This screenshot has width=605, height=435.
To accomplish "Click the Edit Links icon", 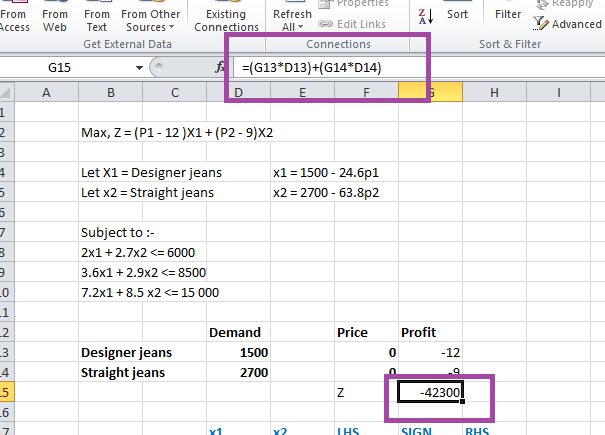I will click(326, 24).
